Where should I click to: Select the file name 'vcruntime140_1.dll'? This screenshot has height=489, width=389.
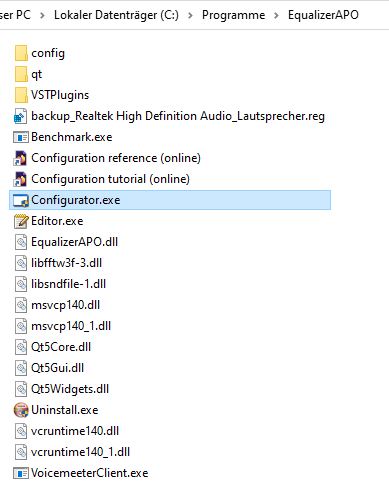(80, 452)
